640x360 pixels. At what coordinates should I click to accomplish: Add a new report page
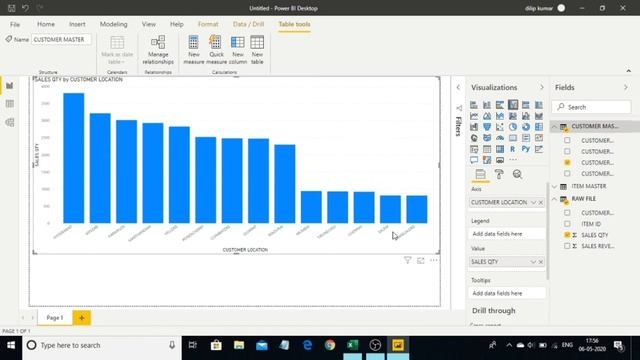[82, 318]
